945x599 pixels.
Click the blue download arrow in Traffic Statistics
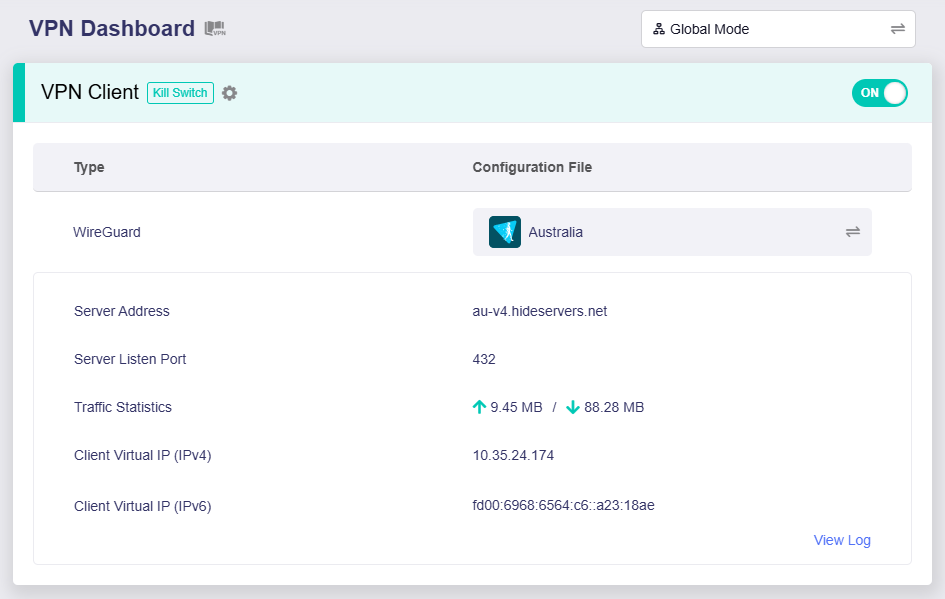[573, 407]
